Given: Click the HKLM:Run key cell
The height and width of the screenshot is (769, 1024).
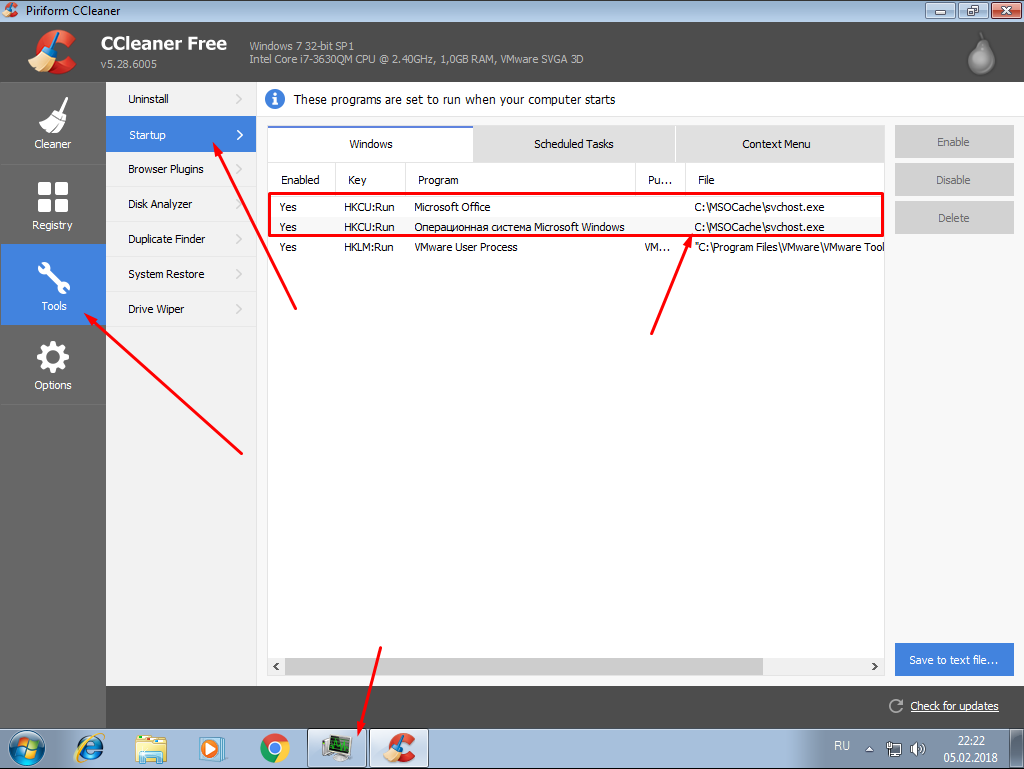Looking at the screenshot, I should click(x=369, y=247).
